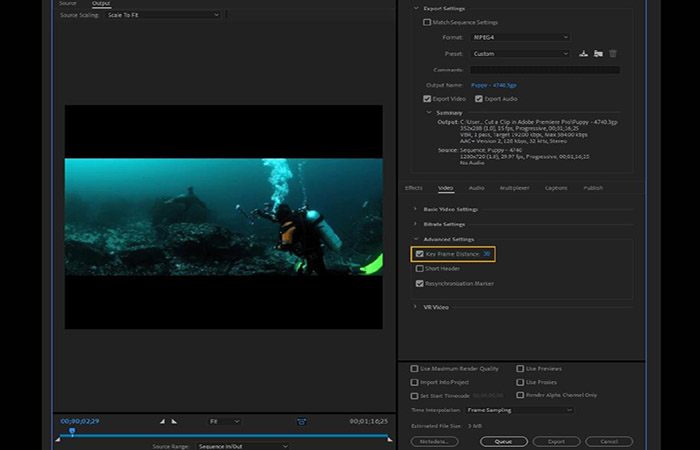Image resolution: width=700 pixels, height=450 pixels.
Task: Expand Basic Video Settings
Action: (x=415, y=209)
